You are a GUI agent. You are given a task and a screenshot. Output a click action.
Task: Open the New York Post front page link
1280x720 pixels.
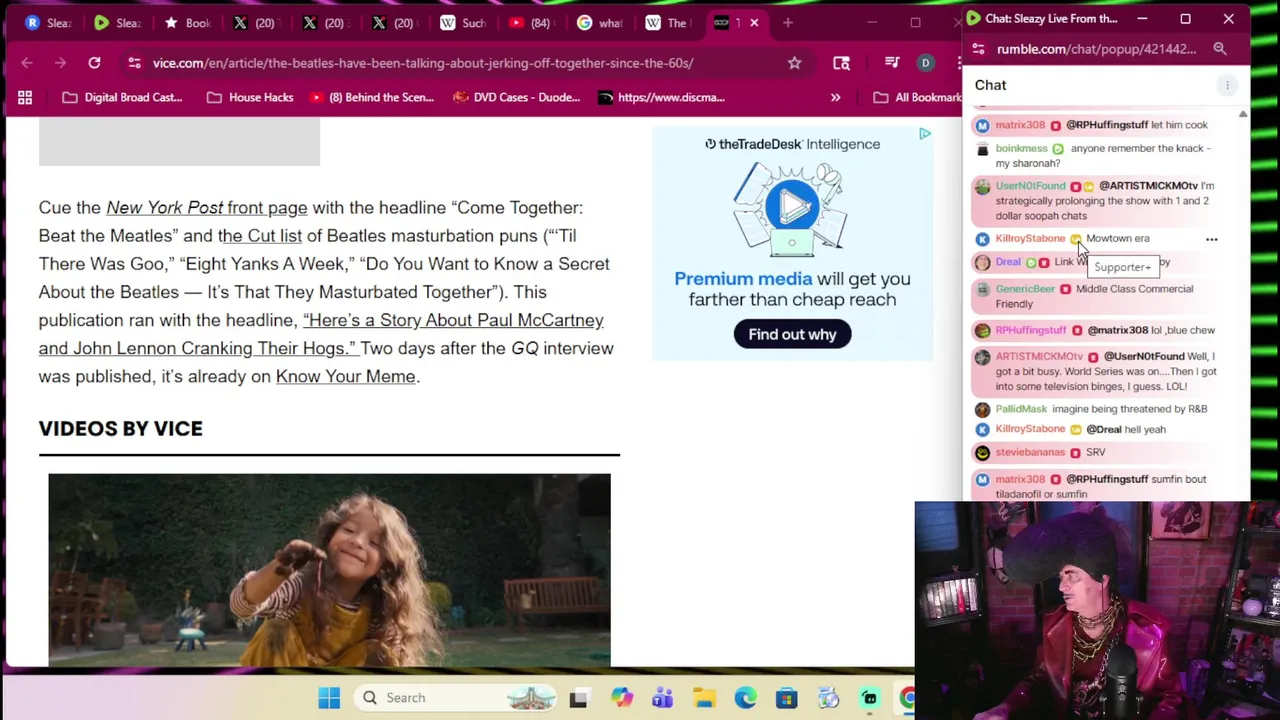pos(207,207)
